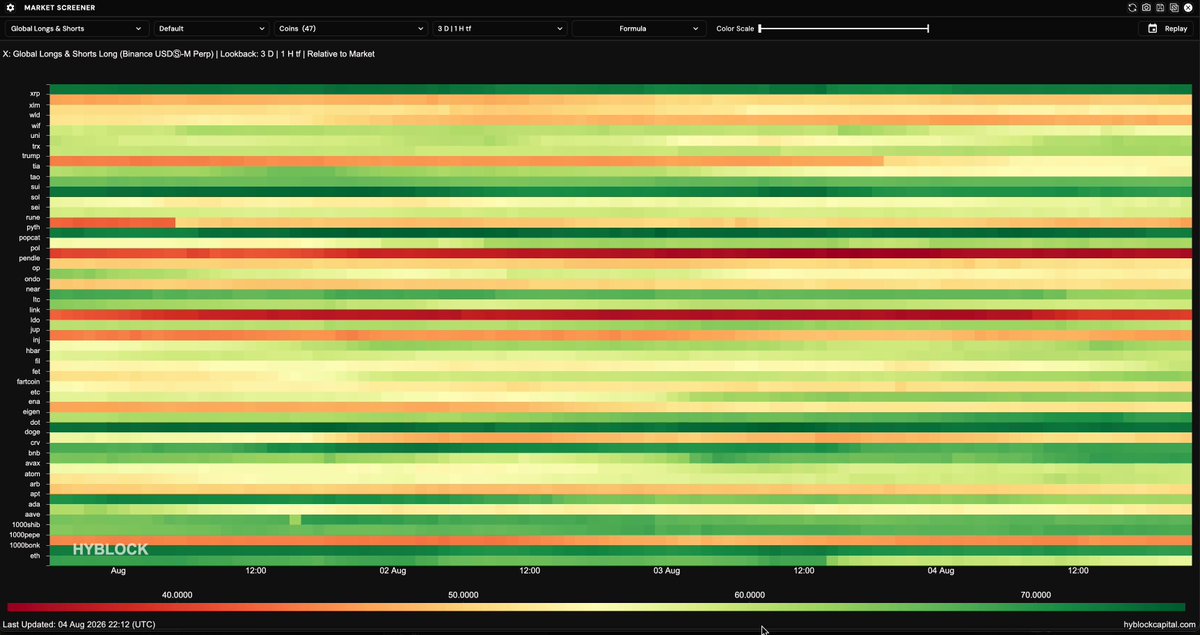Select the 03 Aug axis label
The width and height of the screenshot is (1200, 635).
pos(667,571)
